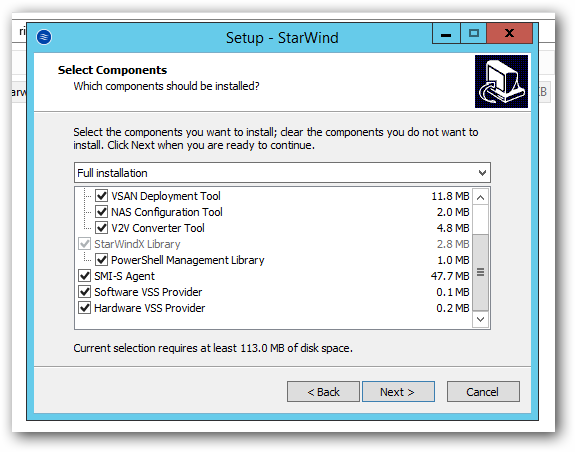The width and height of the screenshot is (575, 452).
Task: Click the '11.8 MB' size value
Action: coord(450,196)
